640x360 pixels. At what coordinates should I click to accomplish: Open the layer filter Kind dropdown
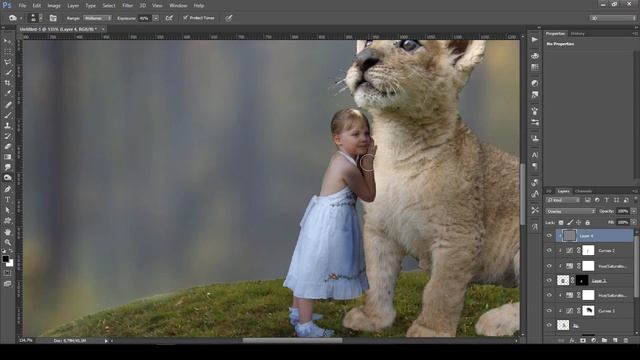coord(563,200)
